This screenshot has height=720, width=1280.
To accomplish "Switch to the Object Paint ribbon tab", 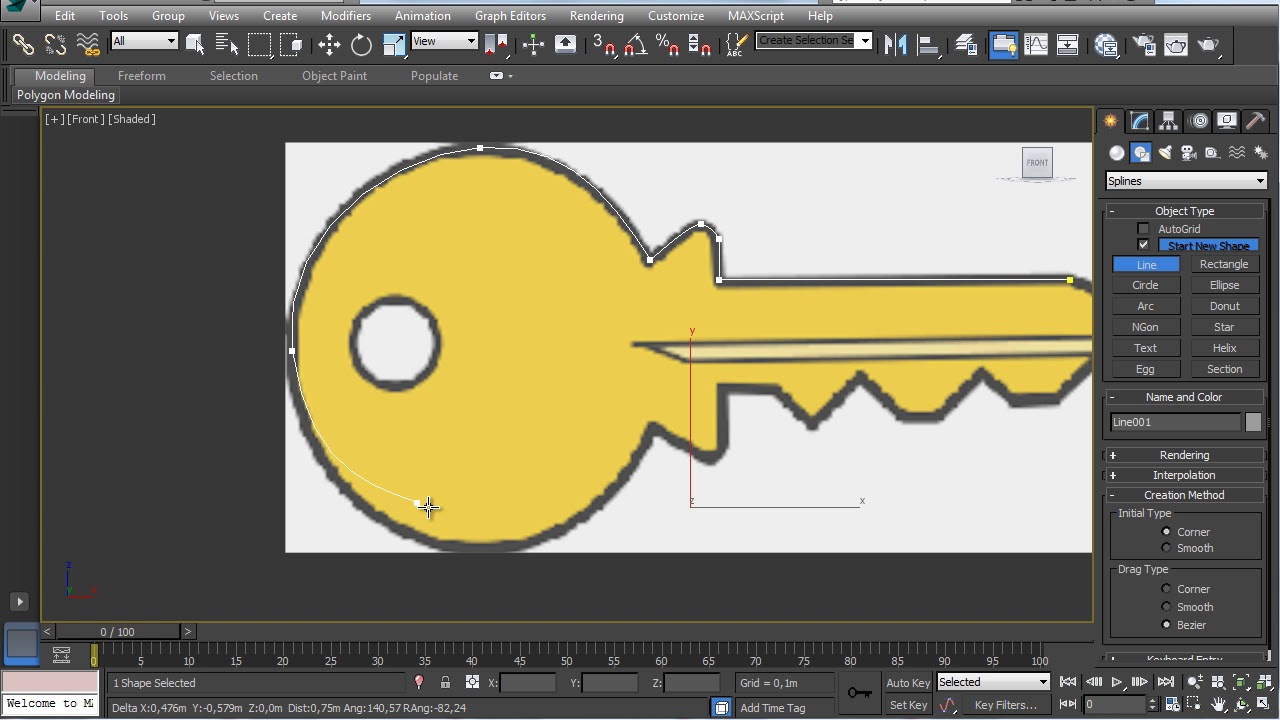I will pos(334,76).
